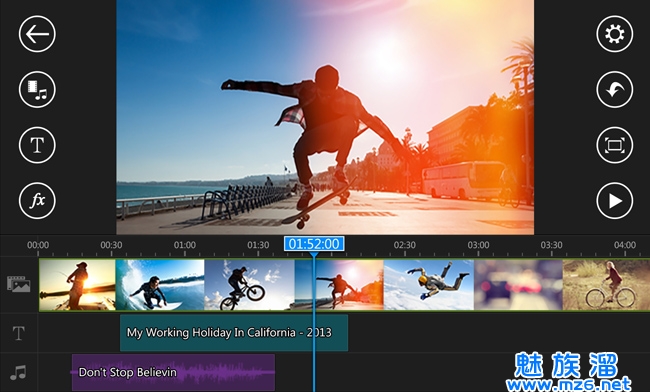Viewport: 650px width, 392px height.
Task: Select the blurred lights clip thumbnail
Action: 518,285
